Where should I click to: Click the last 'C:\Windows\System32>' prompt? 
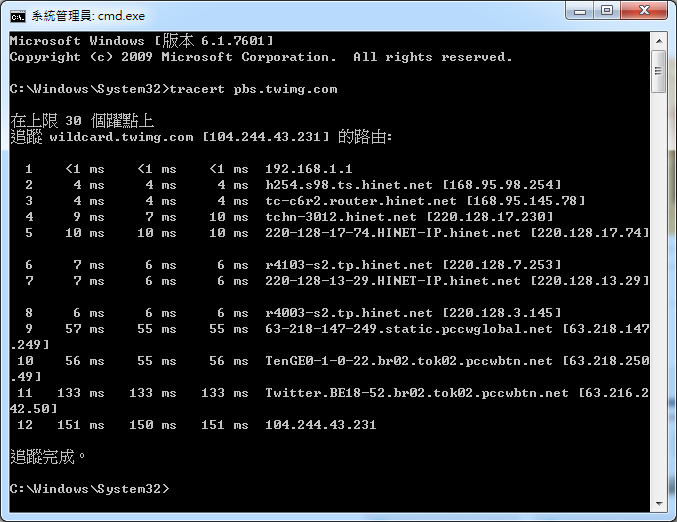pos(90,488)
